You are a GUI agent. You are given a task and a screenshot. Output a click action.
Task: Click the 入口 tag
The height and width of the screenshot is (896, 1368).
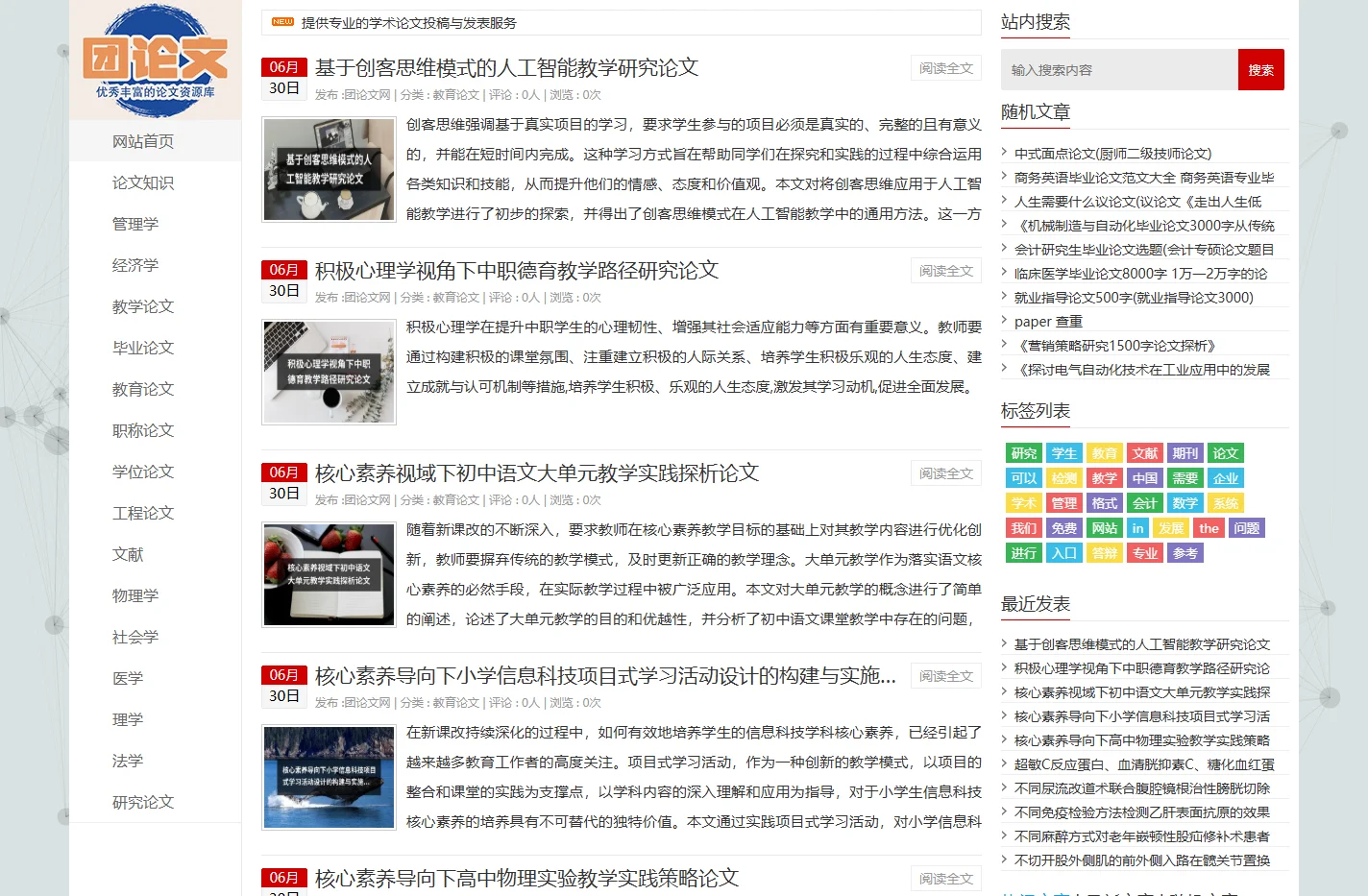tap(1064, 553)
